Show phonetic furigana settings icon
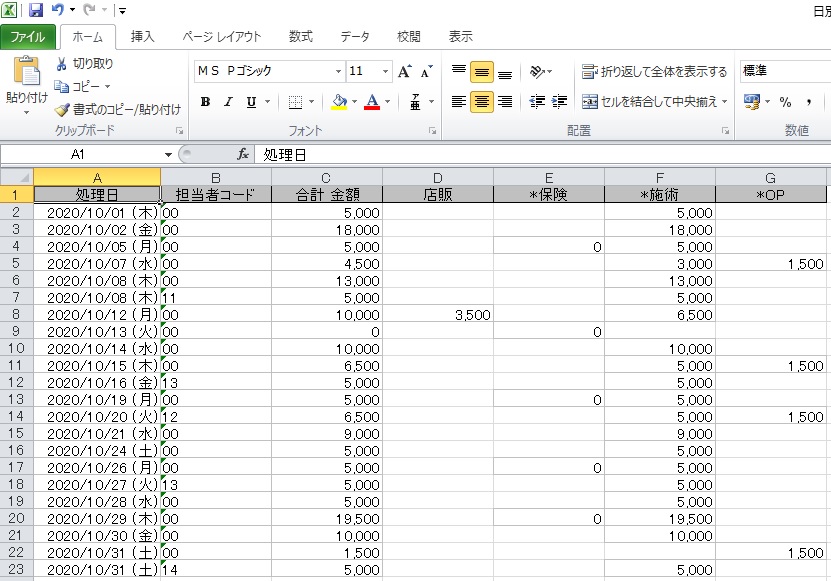Image resolution: width=831 pixels, height=581 pixels. (x=416, y=102)
